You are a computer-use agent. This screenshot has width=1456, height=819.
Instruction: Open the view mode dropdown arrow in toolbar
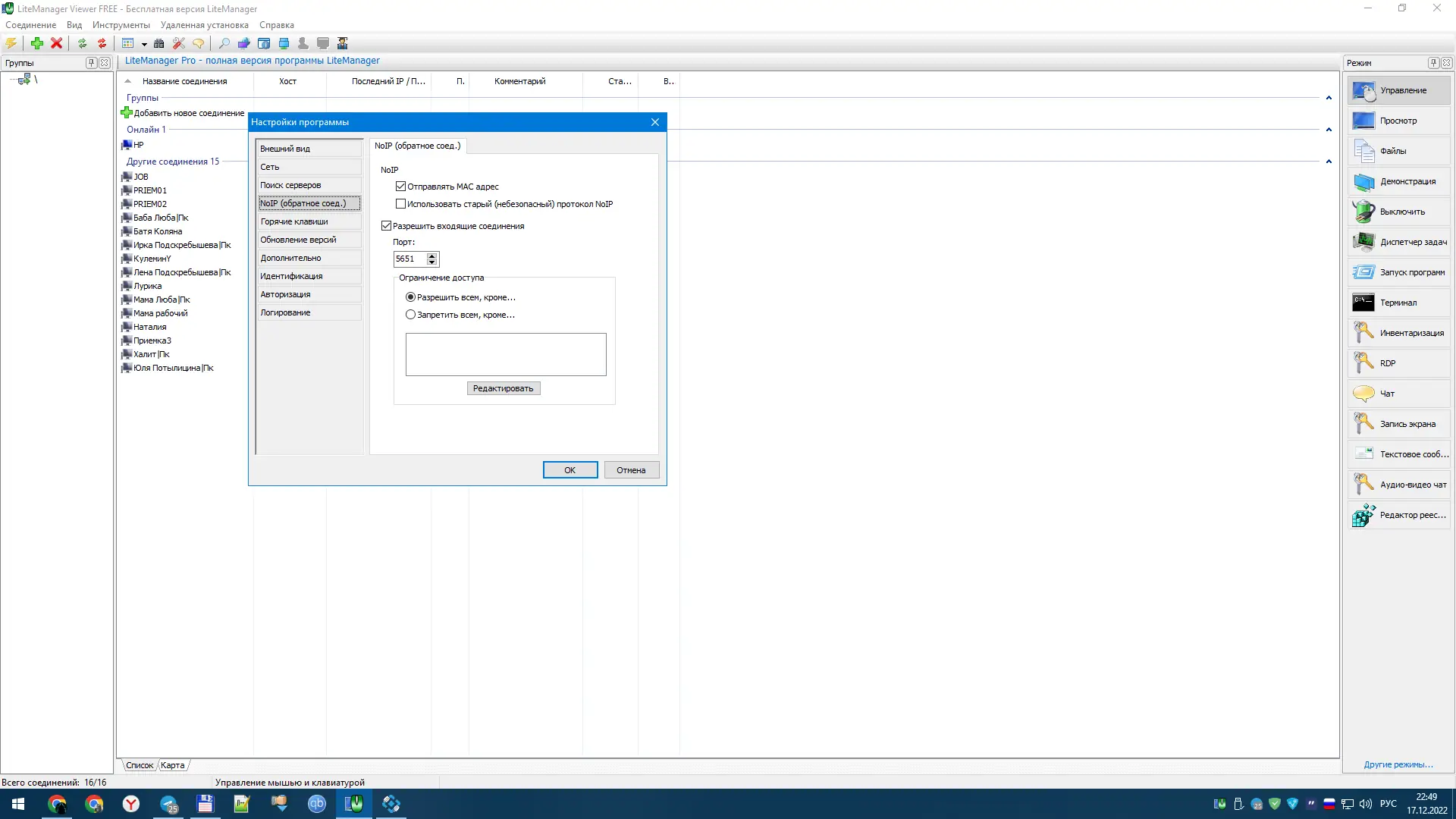tap(144, 44)
